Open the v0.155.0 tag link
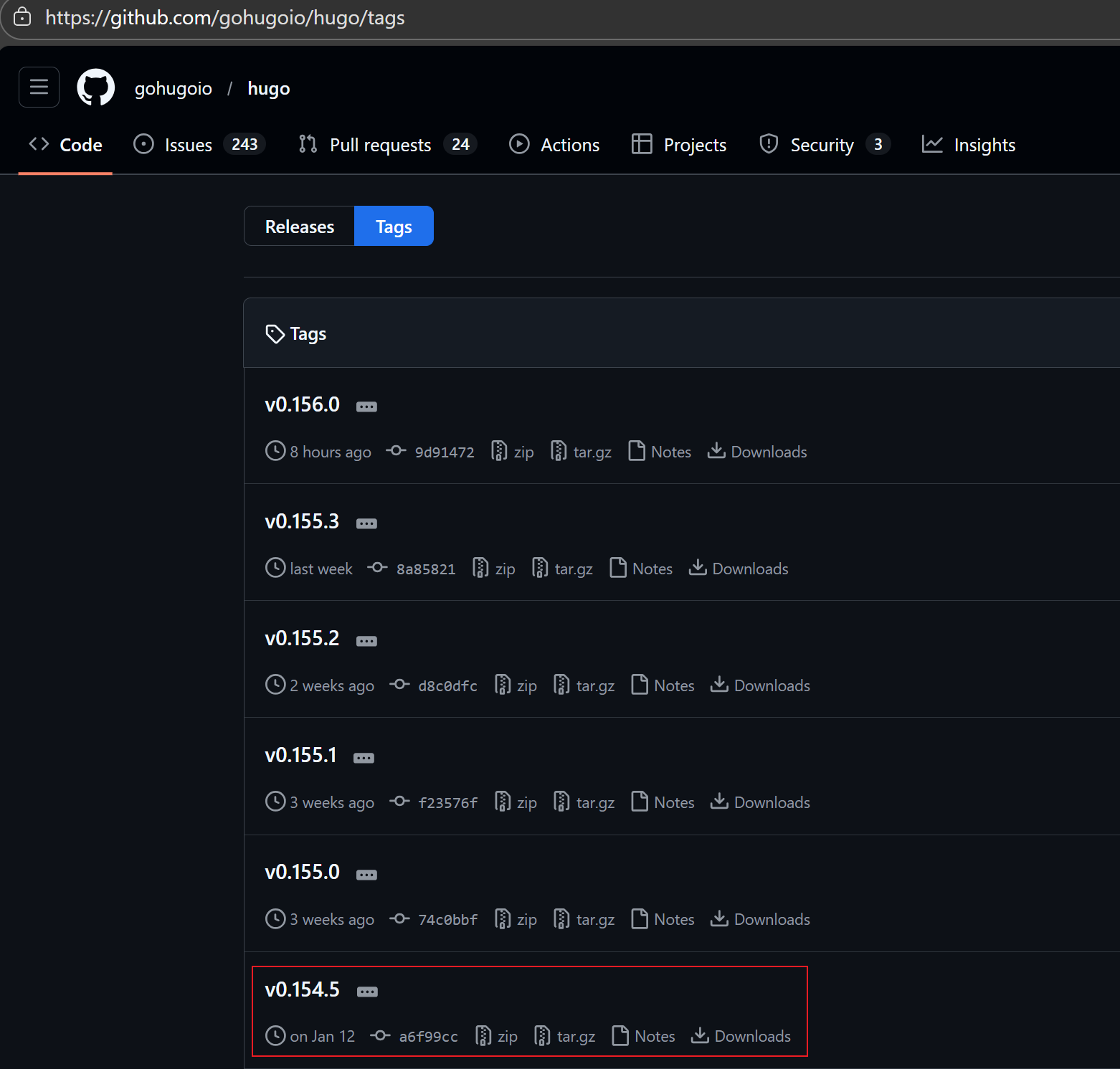Viewport: 1120px width, 1069px height. (302, 872)
